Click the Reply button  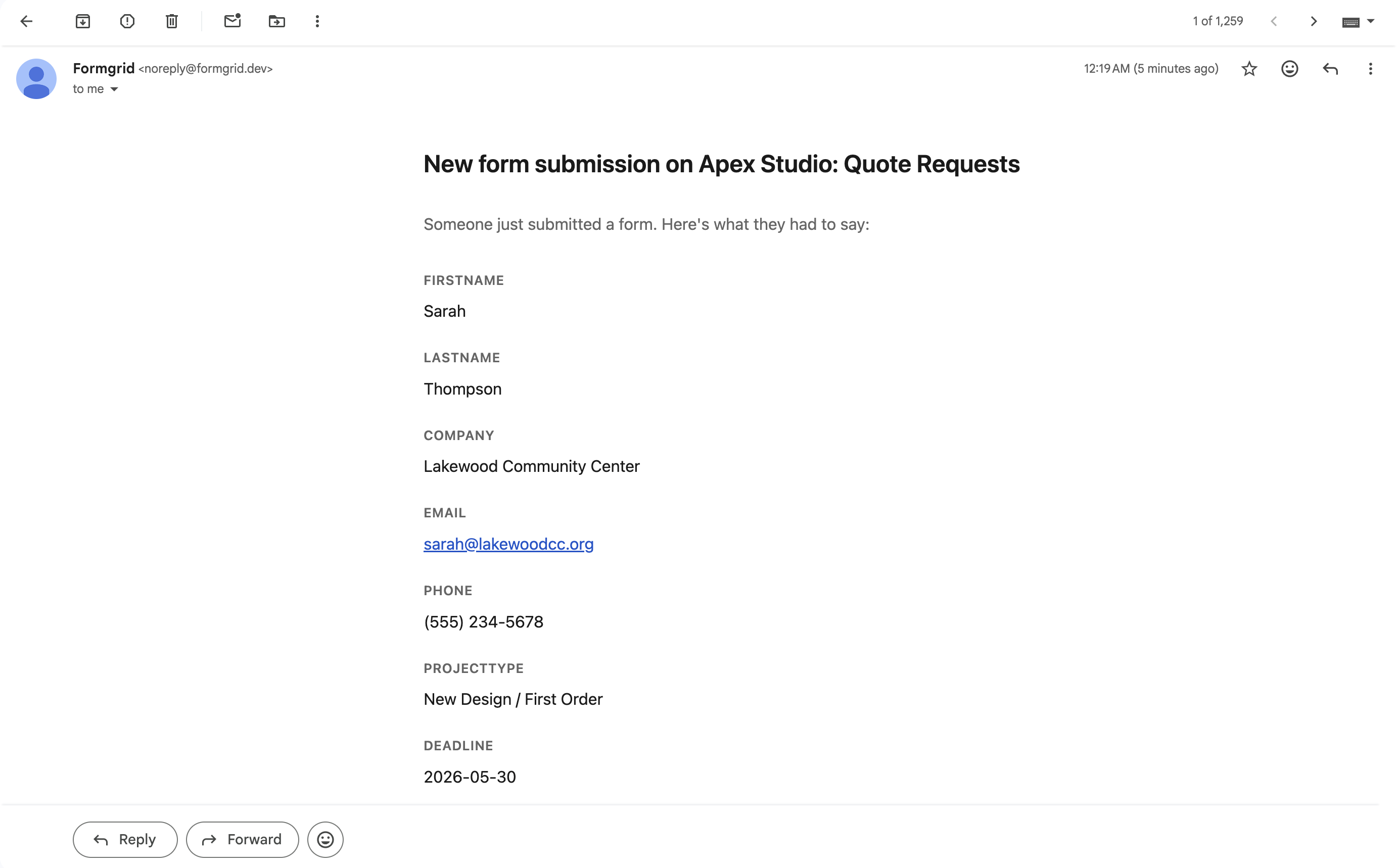[125, 839]
